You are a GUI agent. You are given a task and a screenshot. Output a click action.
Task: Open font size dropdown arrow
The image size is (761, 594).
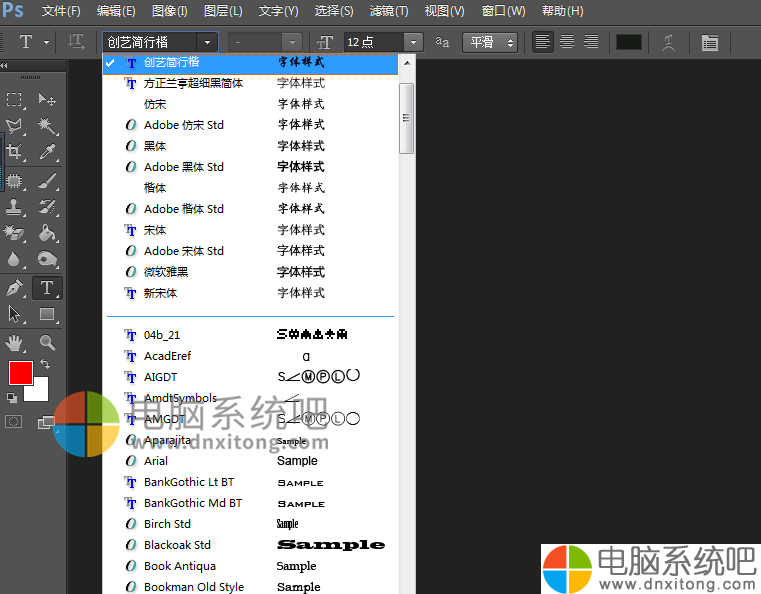tap(413, 42)
